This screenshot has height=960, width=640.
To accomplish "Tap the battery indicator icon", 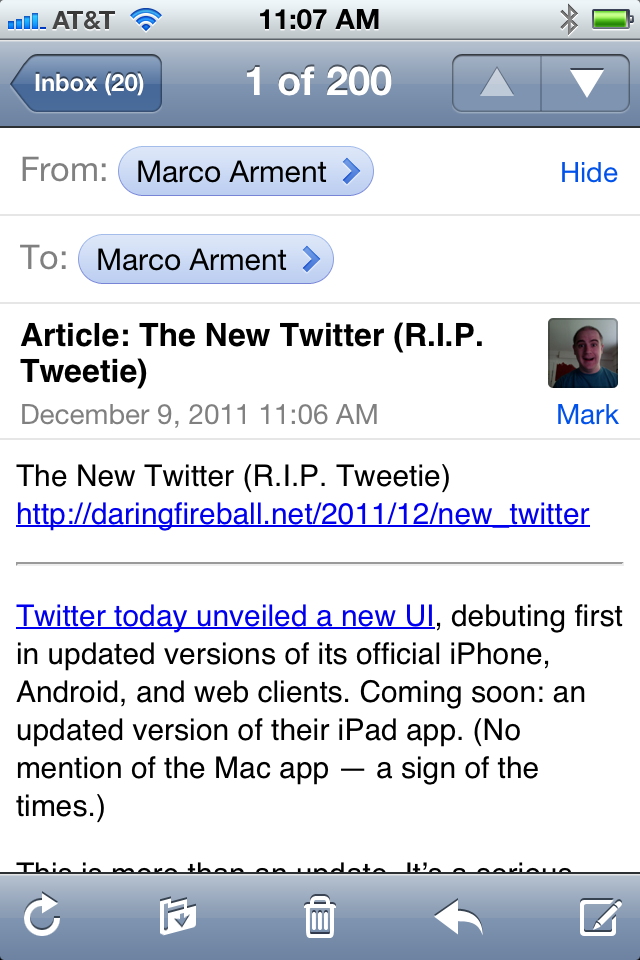I will (x=609, y=18).
